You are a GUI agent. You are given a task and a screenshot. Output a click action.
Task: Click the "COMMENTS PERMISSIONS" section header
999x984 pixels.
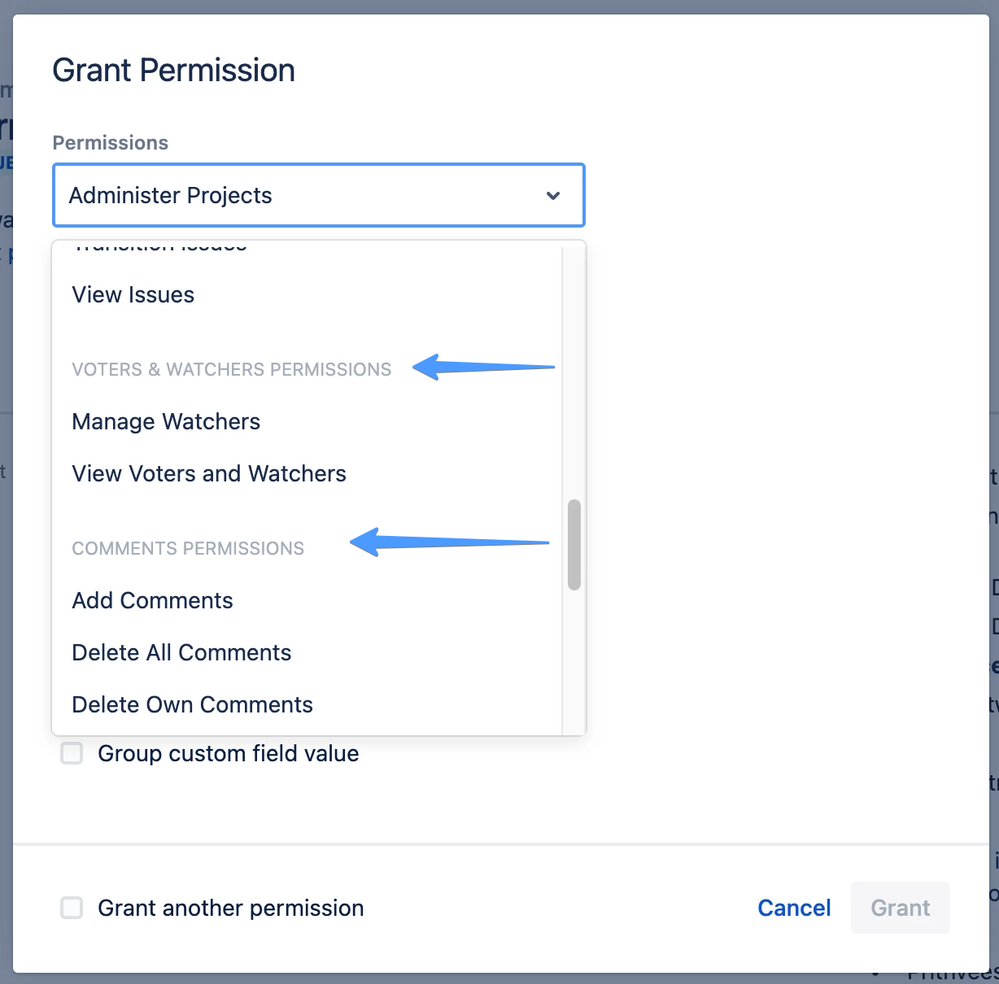pos(187,548)
